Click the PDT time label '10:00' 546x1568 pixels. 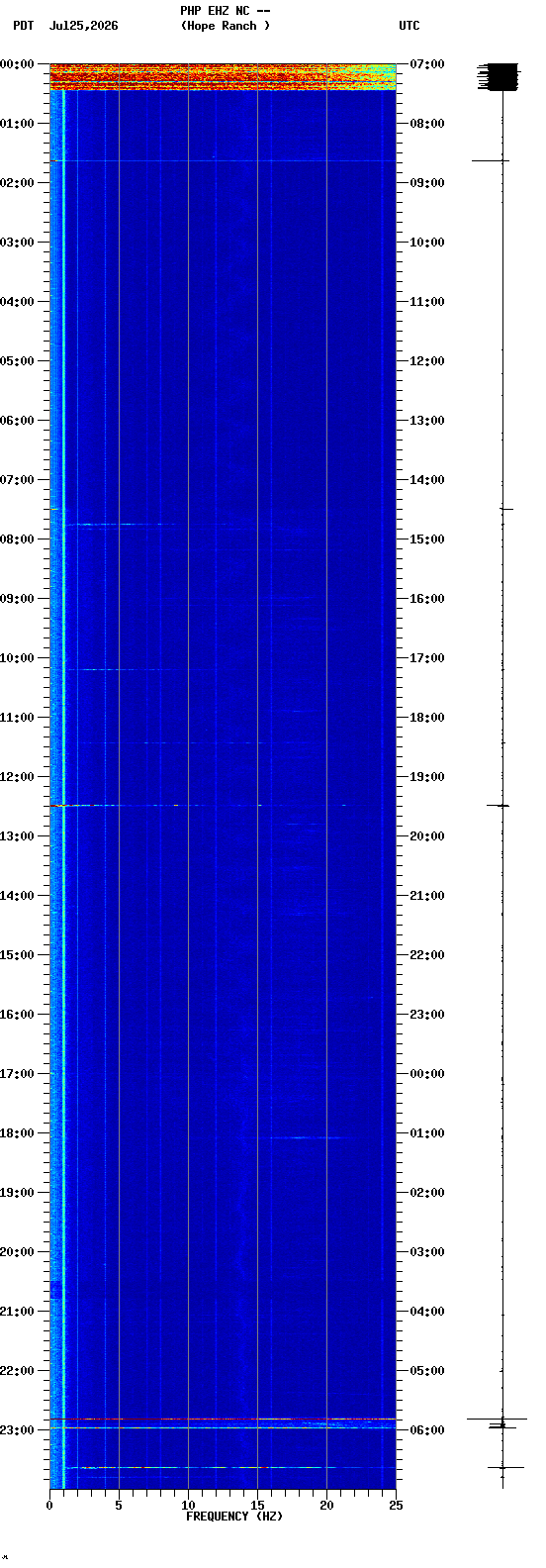point(17,658)
